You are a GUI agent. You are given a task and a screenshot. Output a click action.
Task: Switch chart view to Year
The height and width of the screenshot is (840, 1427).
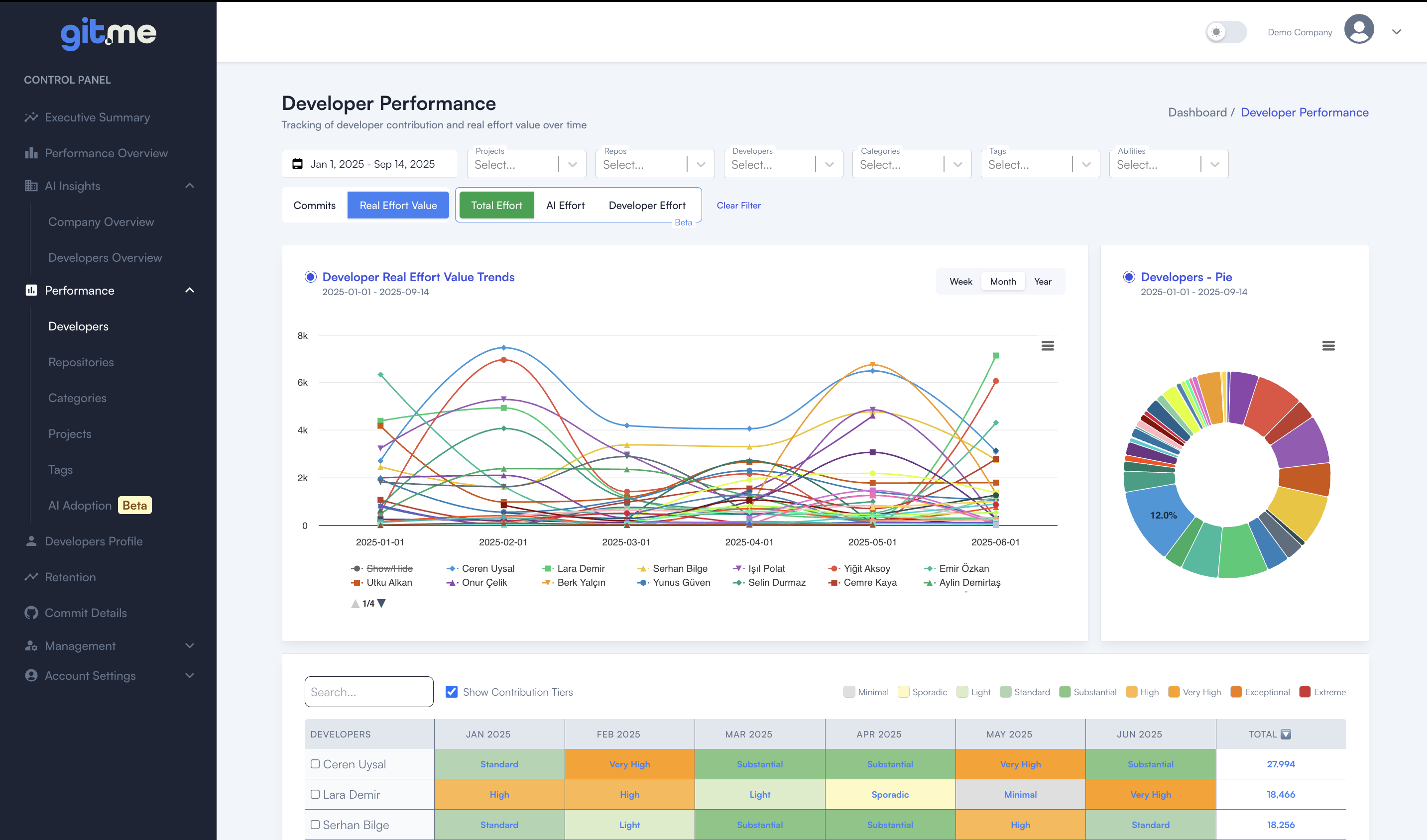(1043, 281)
